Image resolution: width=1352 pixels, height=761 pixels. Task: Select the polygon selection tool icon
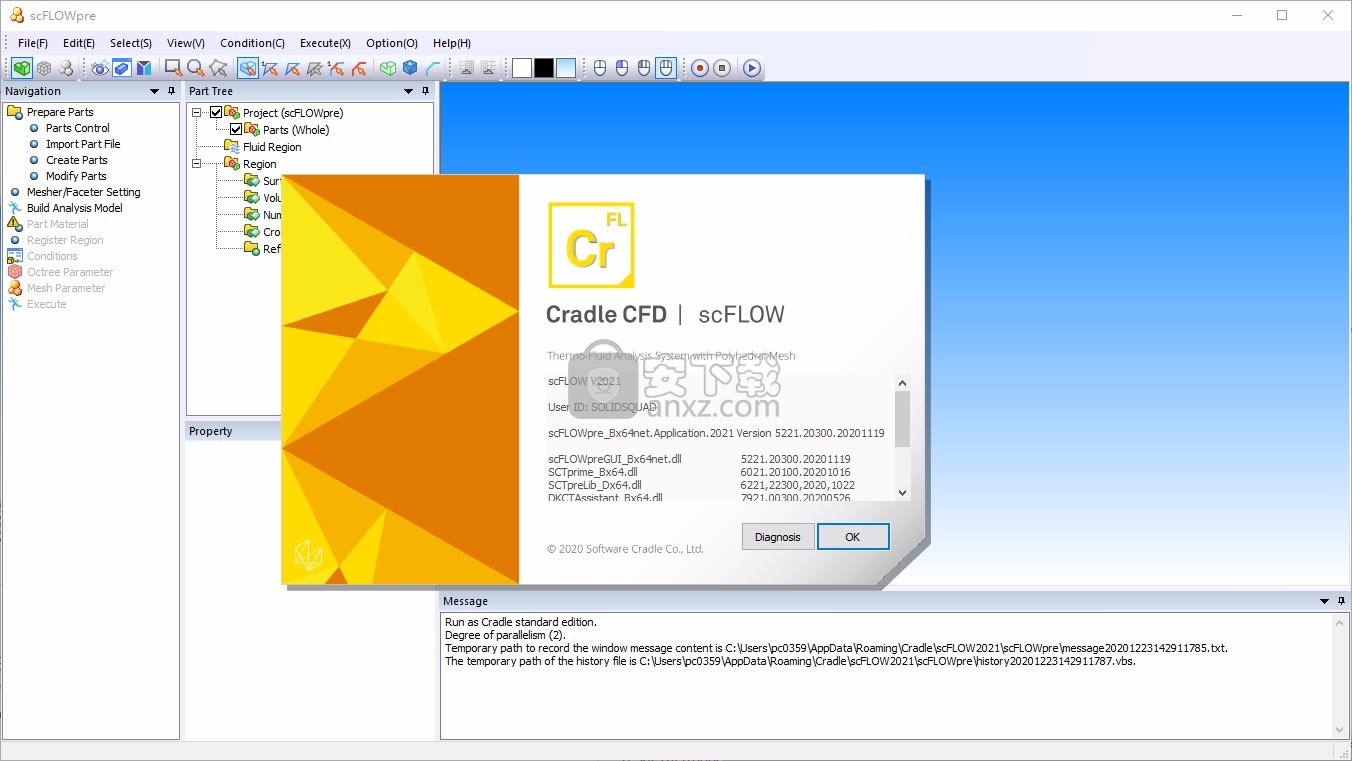coord(218,68)
